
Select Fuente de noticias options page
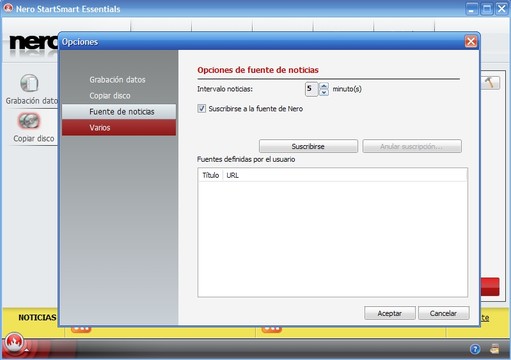119,112
